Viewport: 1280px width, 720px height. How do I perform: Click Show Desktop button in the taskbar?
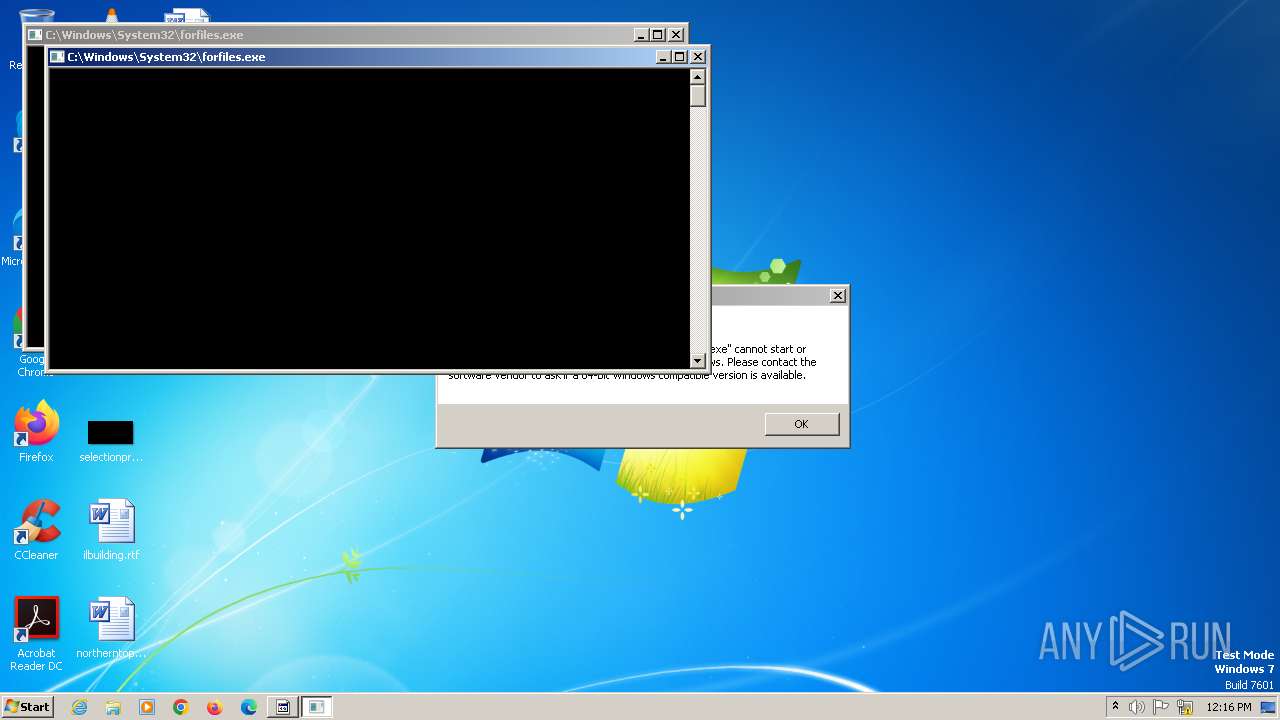1268,707
